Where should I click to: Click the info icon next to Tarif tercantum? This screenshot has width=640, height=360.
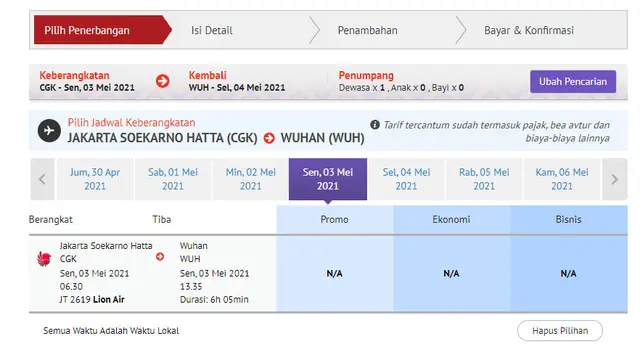click(x=375, y=125)
